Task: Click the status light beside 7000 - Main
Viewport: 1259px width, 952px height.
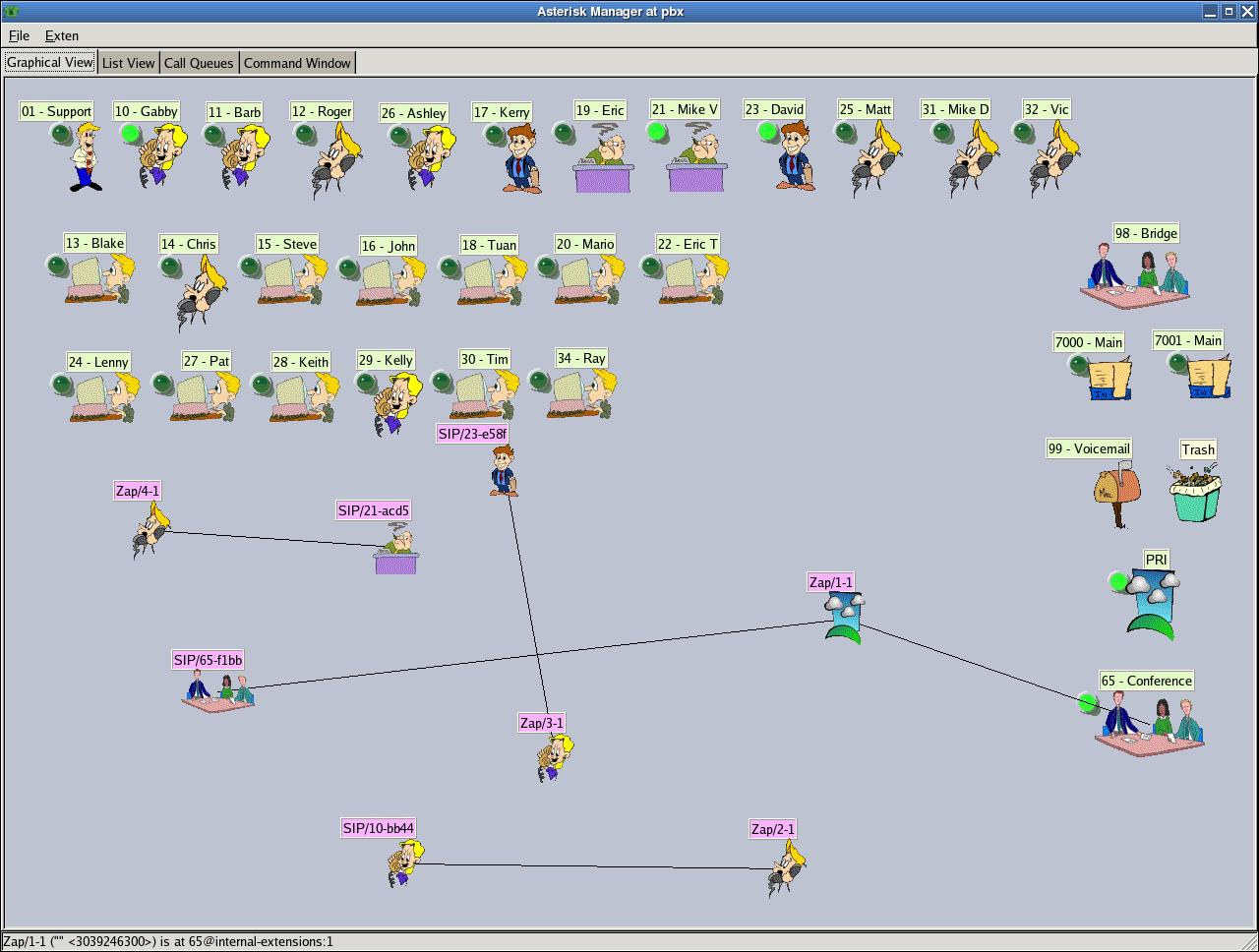Action: point(1079,366)
